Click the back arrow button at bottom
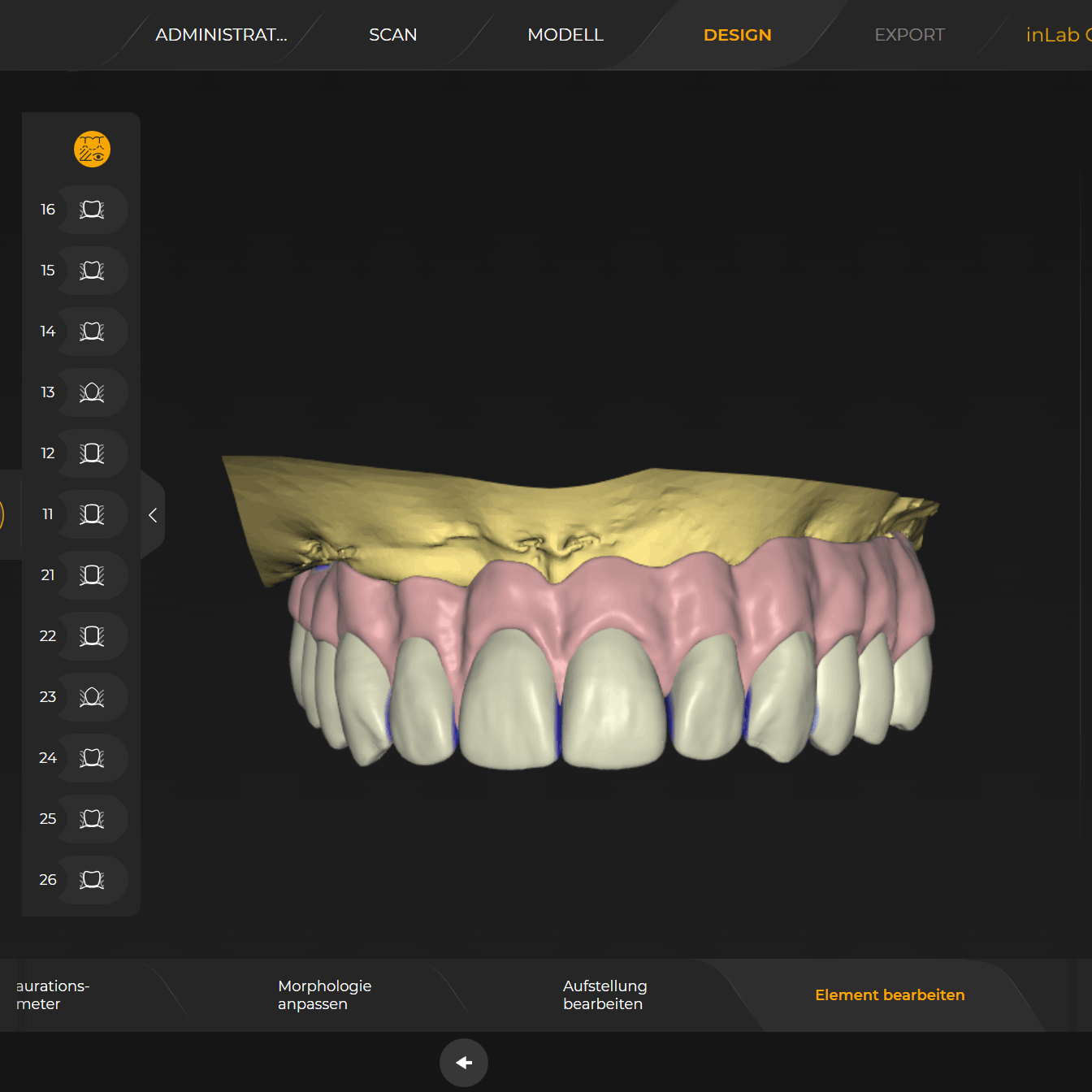 point(464,1063)
